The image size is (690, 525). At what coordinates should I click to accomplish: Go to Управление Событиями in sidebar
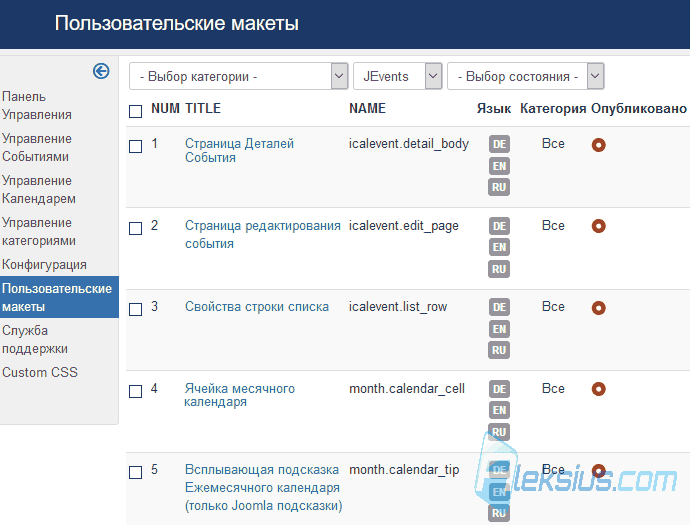[x=37, y=147]
